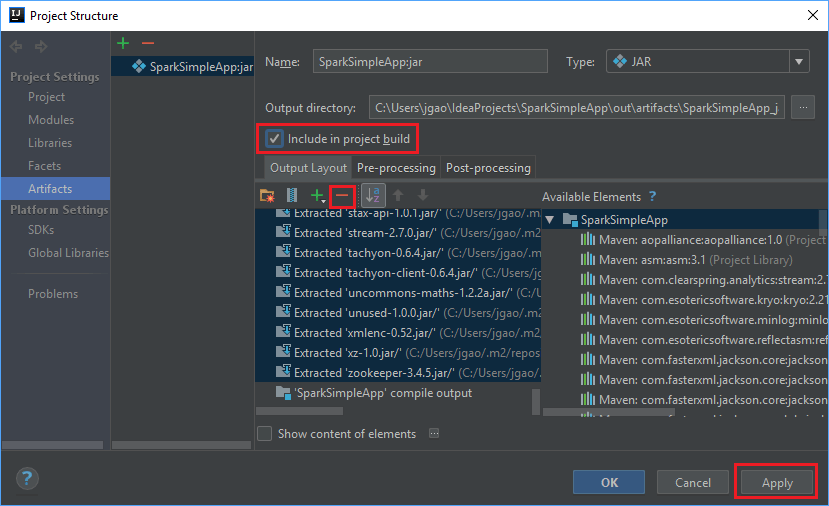Click the OK button
829x506 pixels.
pyautogui.click(x=609, y=482)
